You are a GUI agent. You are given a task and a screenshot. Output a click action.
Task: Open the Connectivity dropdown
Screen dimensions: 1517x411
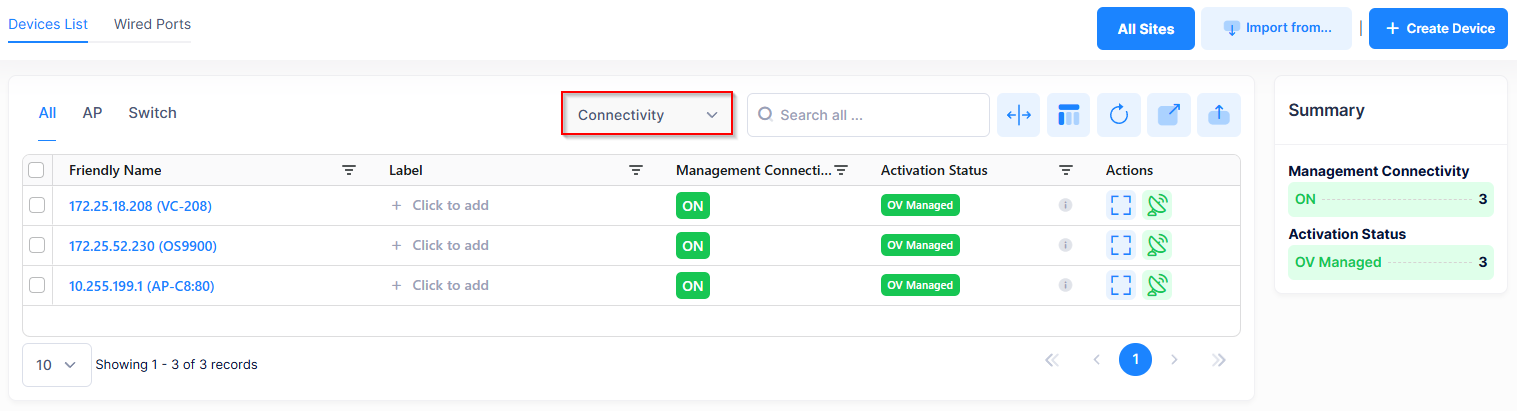(x=647, y=115)
